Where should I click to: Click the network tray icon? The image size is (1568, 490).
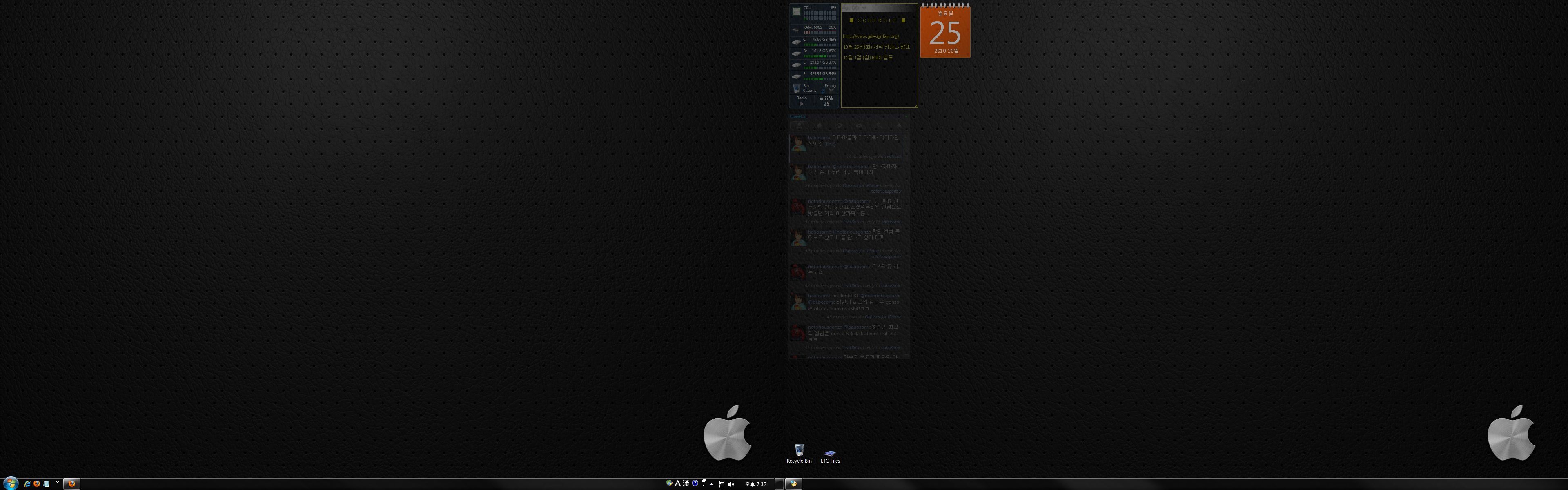[x=721, y=485]
